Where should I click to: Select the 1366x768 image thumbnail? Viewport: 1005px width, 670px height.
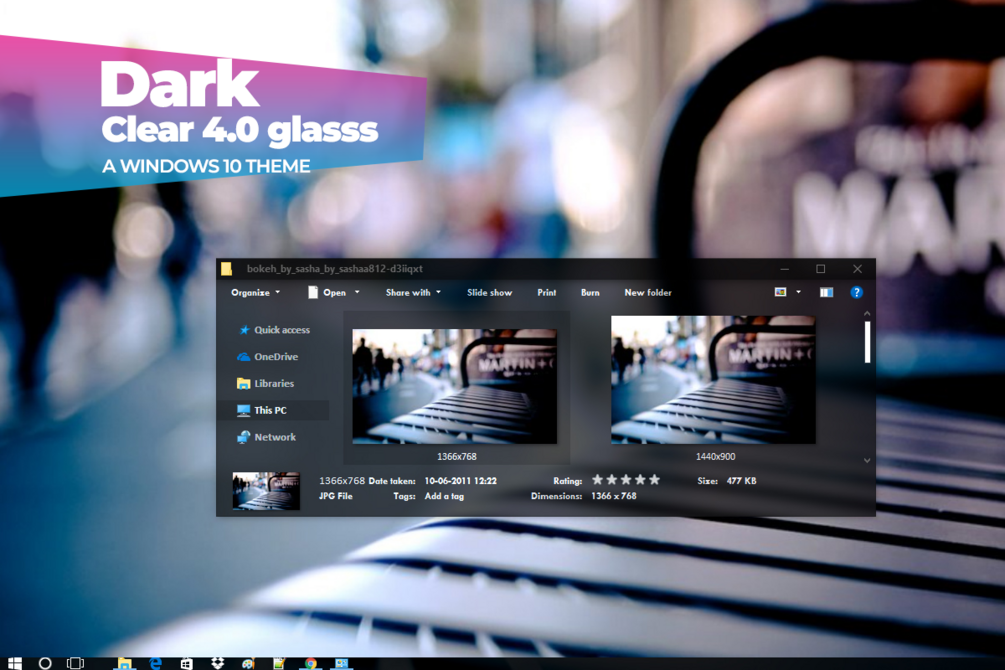[454, 387]
